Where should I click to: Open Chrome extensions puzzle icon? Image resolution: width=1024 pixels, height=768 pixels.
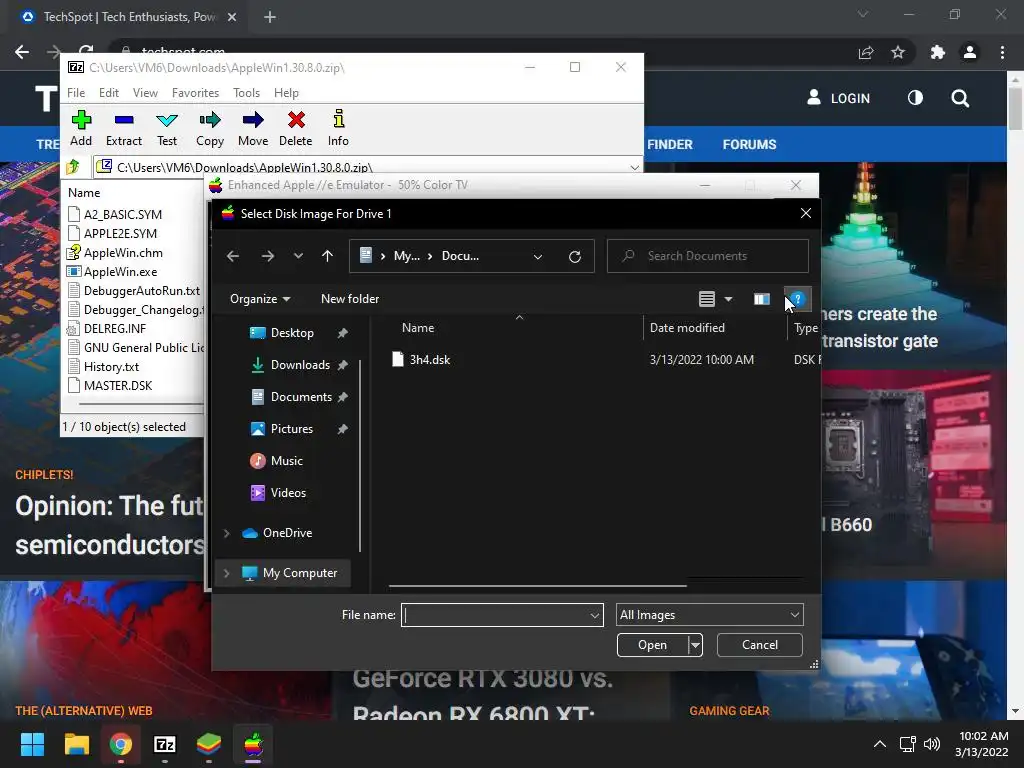click(x=938, y=52)
